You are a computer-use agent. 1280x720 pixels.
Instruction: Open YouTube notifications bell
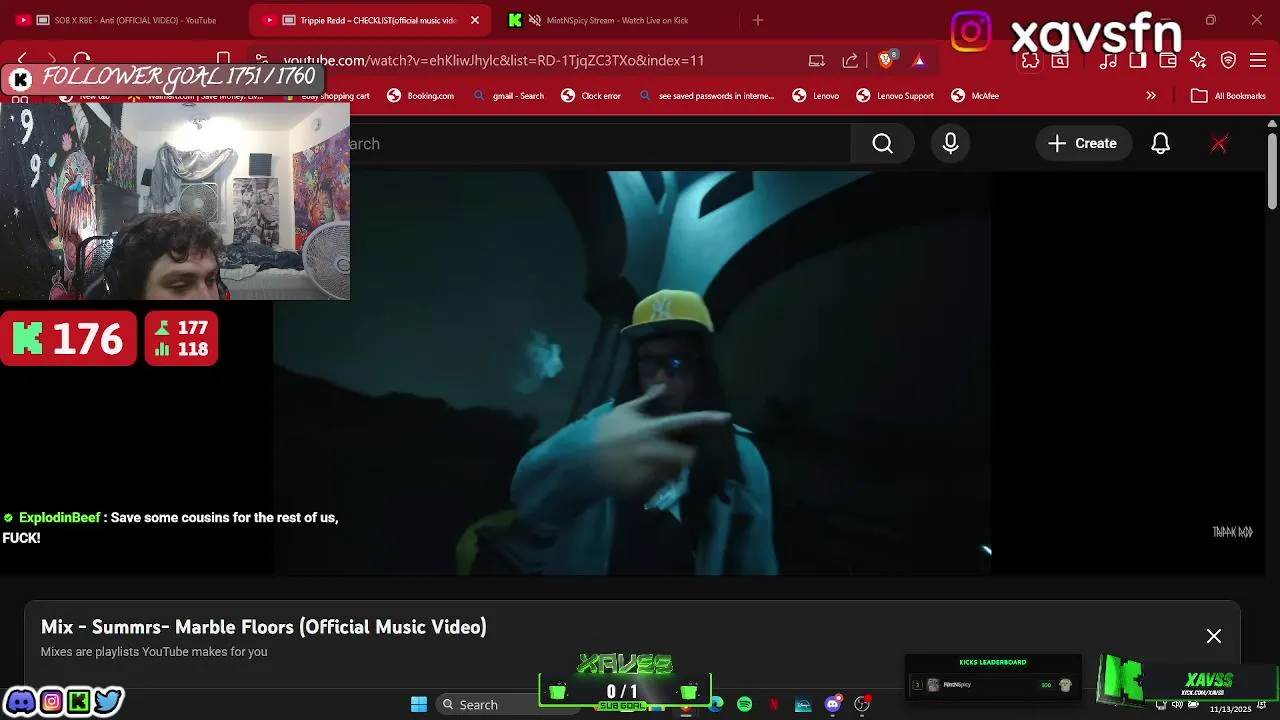(x=1160, y=144)
